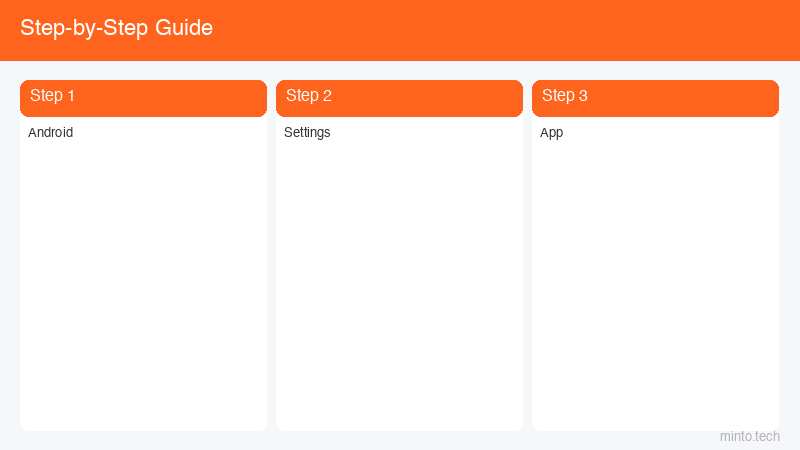
Task: Click the number 2 in Step 2 header
Action: pyautogui.click(x=327, y=96)
